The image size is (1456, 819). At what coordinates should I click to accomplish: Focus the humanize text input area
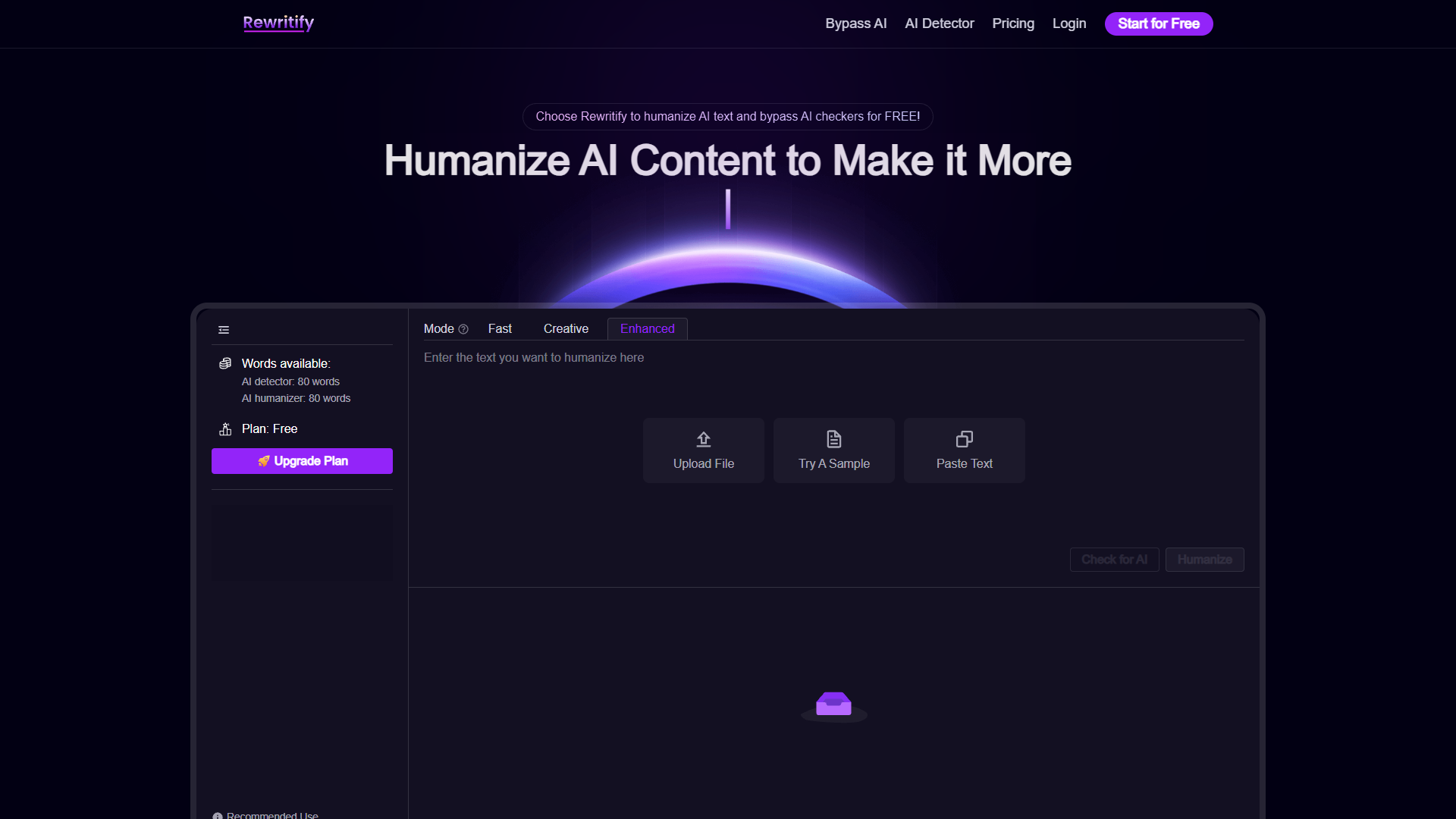pos(834,379)
